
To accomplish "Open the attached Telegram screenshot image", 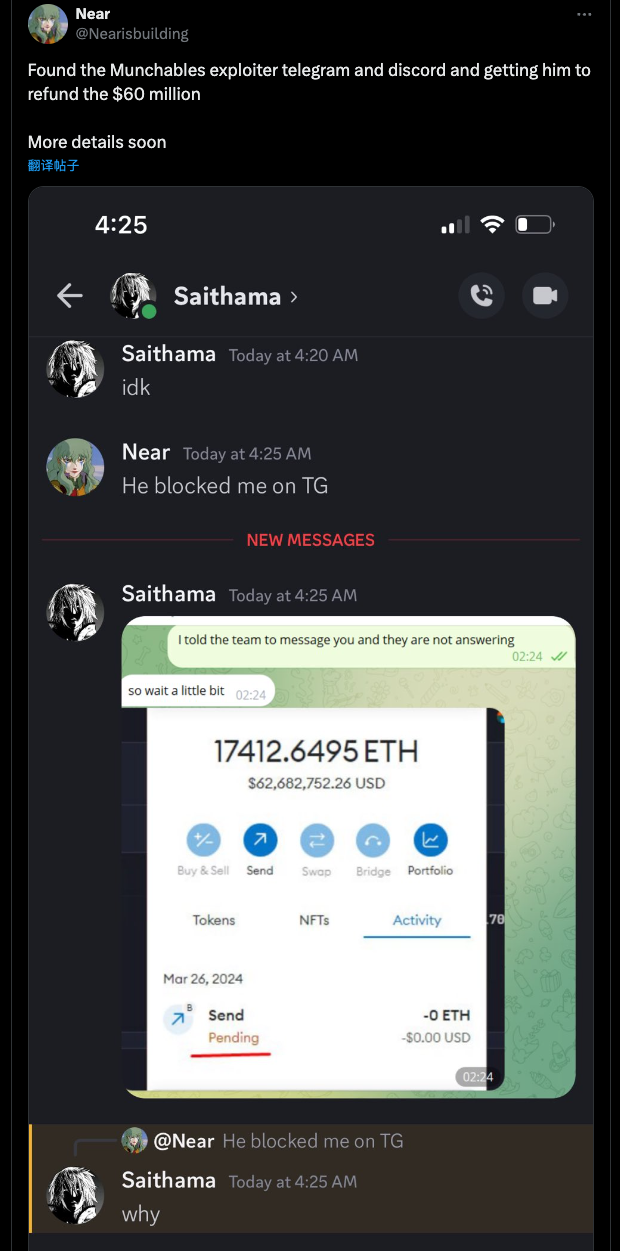I will [348, 857].
